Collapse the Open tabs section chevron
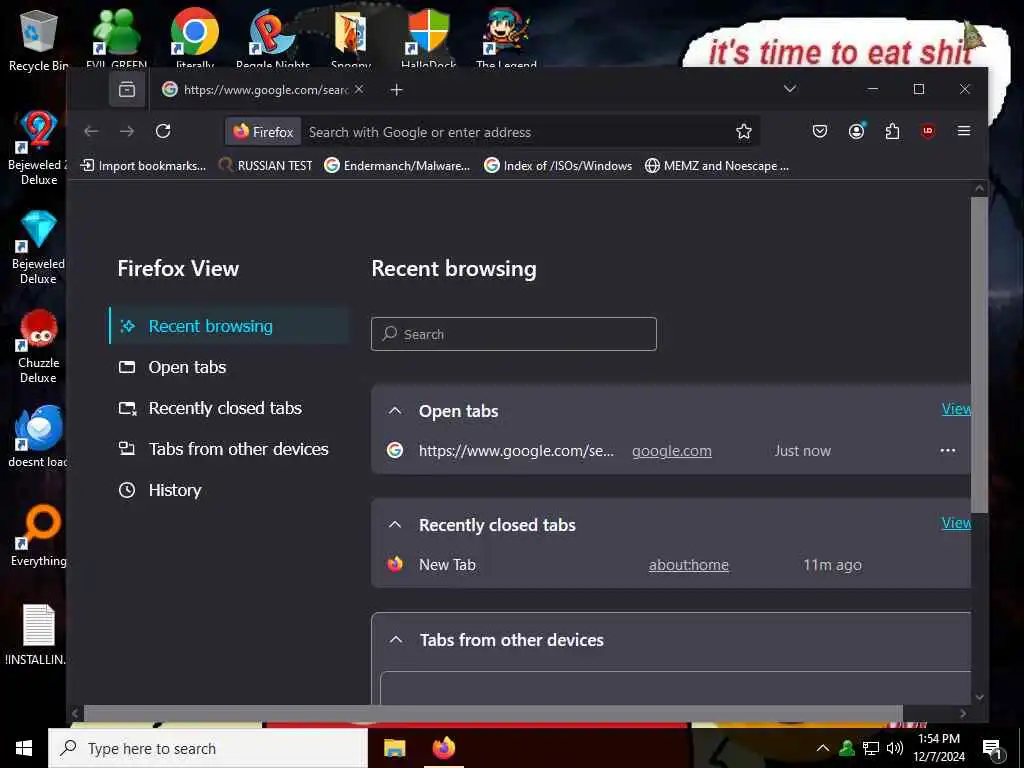This screenshot has width=1024, height=768. click(x=395, y=411)
